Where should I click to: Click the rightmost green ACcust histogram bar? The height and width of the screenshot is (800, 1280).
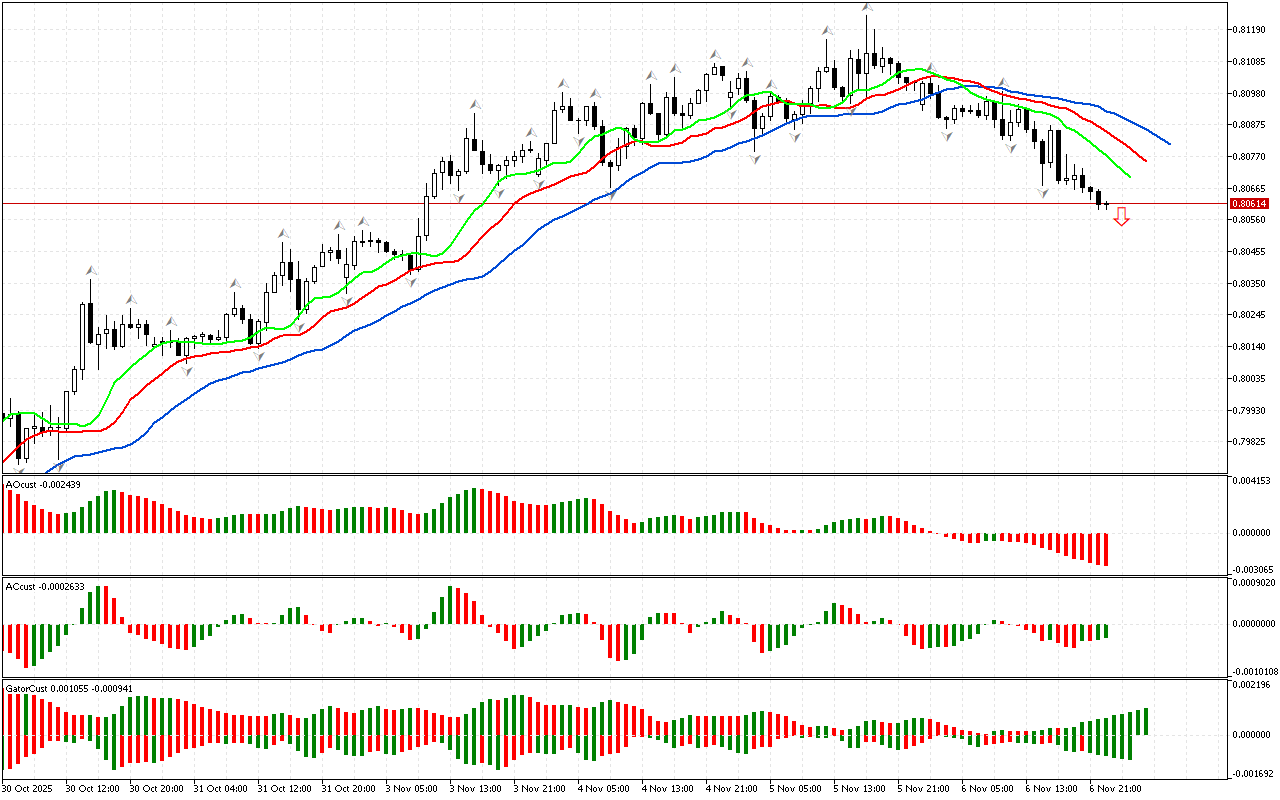(x=1106, y=632)
